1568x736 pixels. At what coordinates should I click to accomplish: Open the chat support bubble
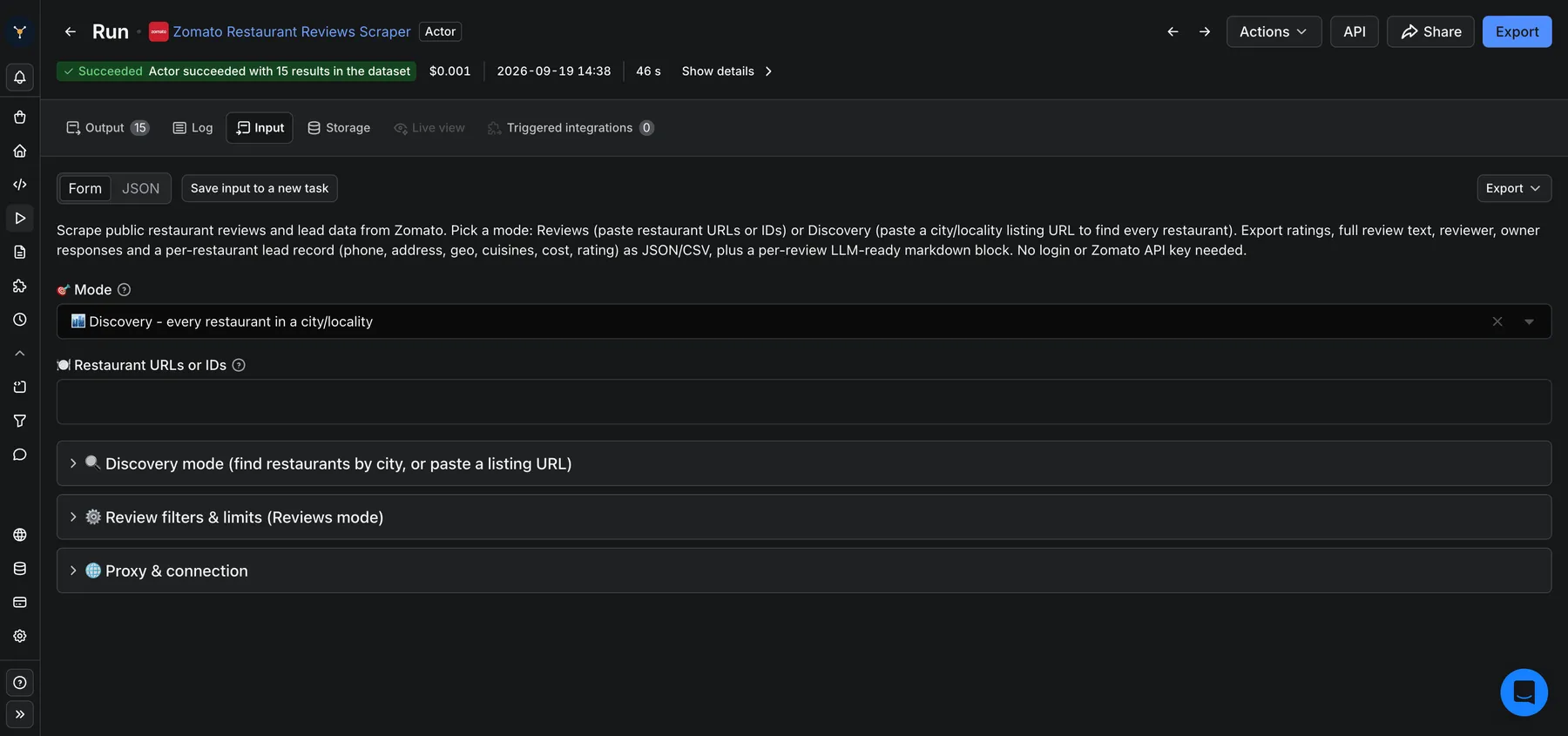pos(1524,692)
